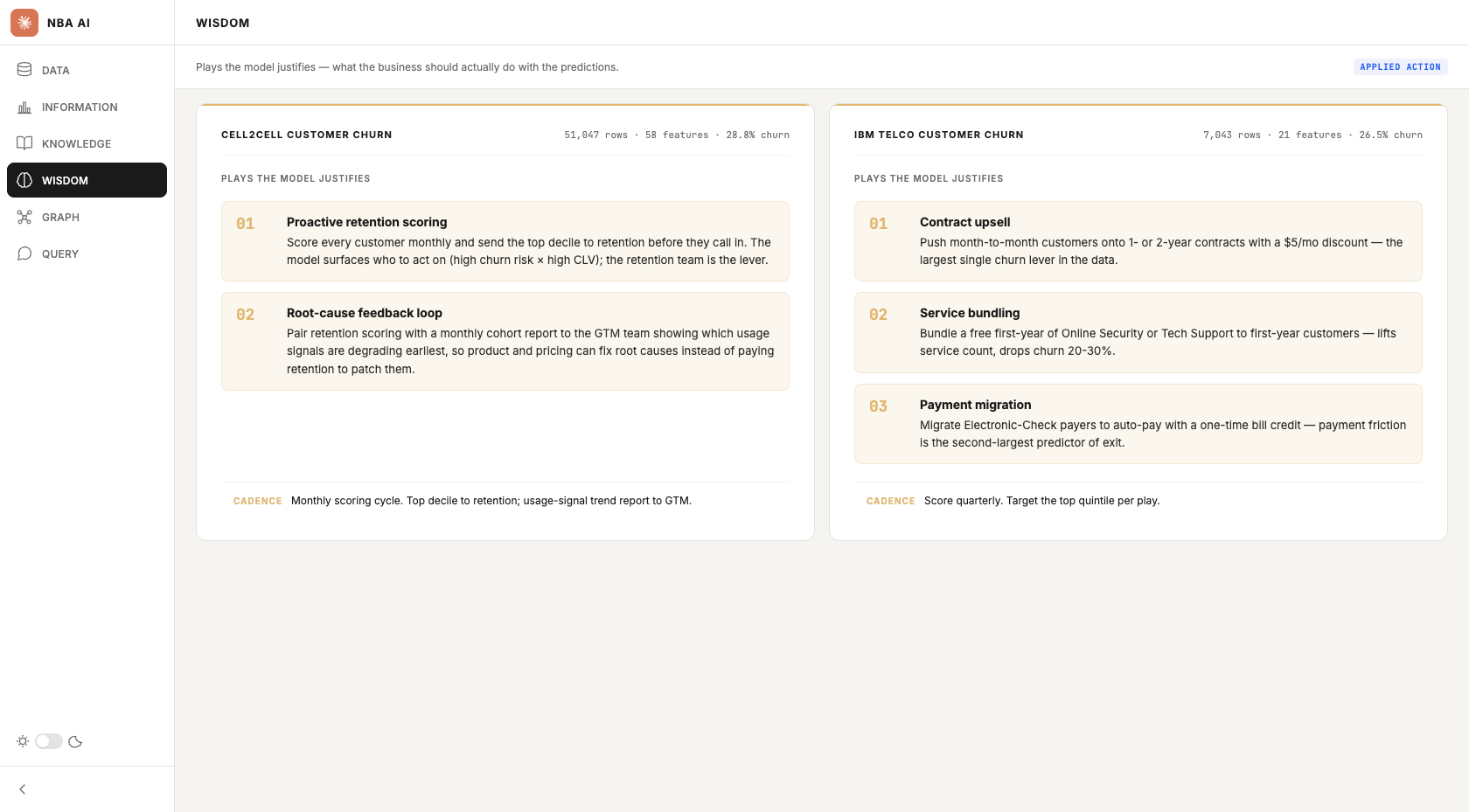Image resolution: width=1469 pixels, height=812 pixels.
Task: Click the Knowledge open book icon
Action: point(24,143)
